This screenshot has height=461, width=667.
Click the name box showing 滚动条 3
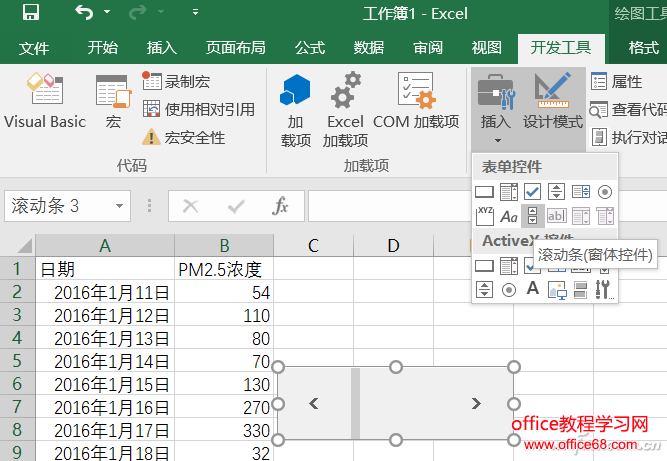[68, 206]
